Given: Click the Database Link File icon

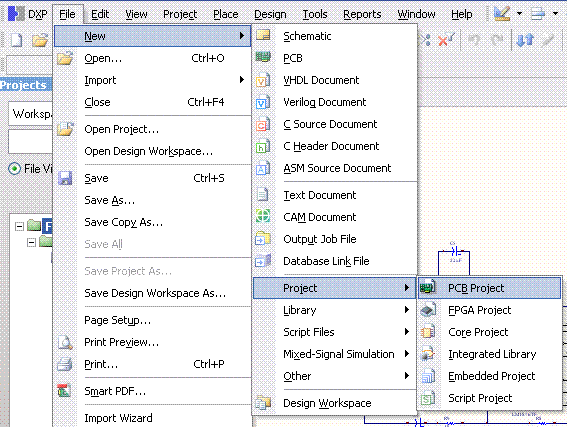Looking at the screenshot, I should [263, 260].
